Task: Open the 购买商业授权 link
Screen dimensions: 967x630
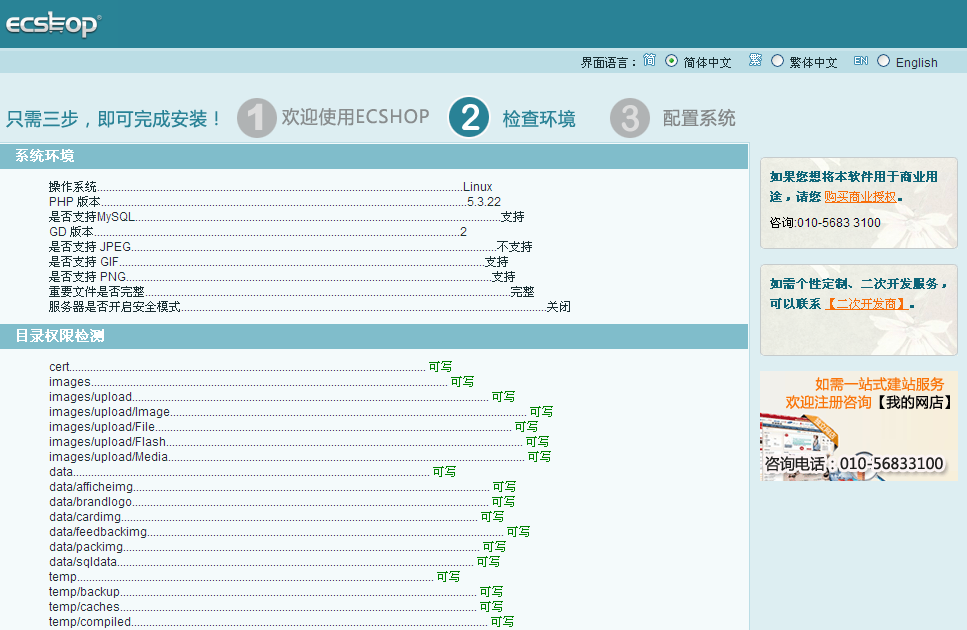Action: pos(860,197)
